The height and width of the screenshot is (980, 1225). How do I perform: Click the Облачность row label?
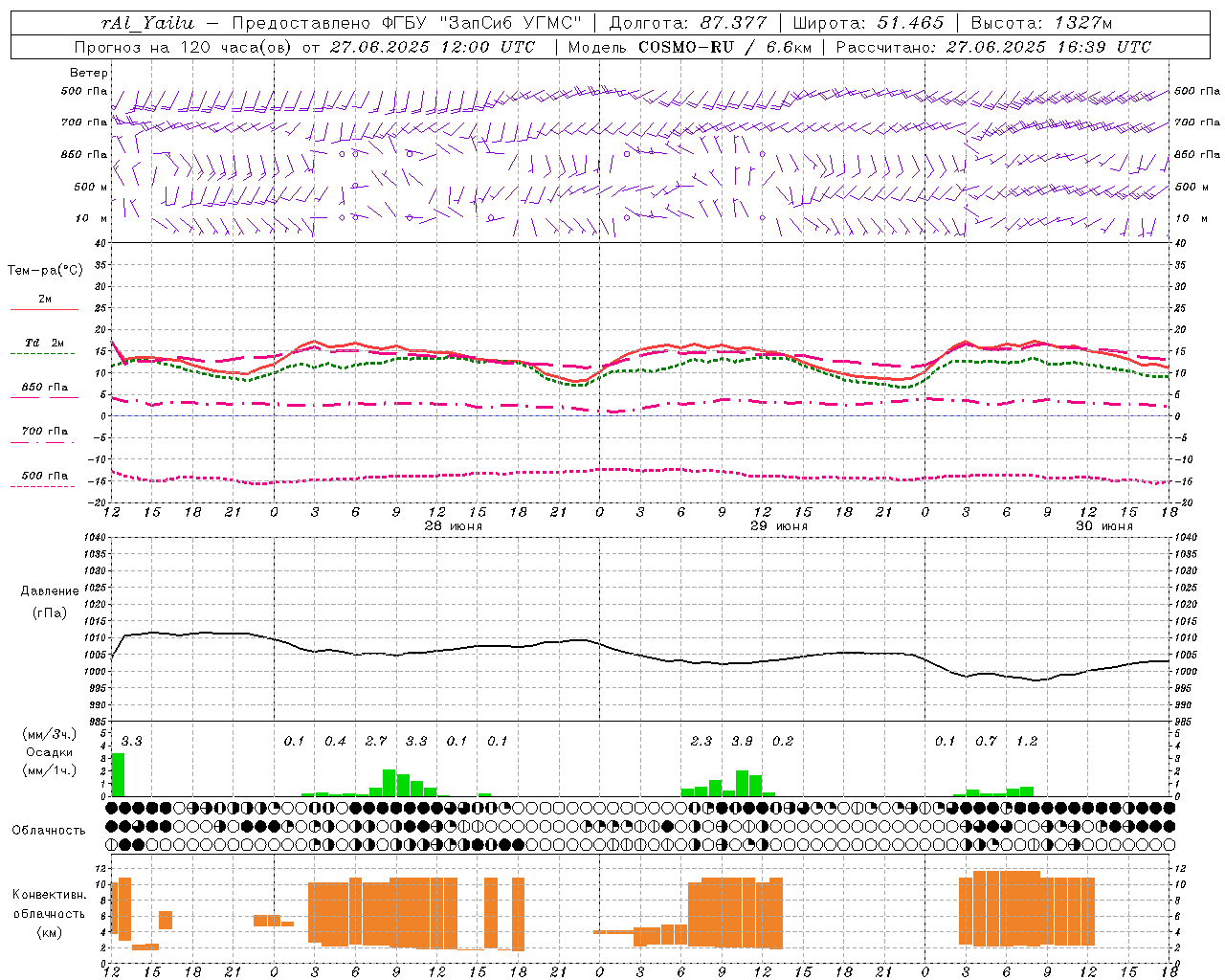49,831
